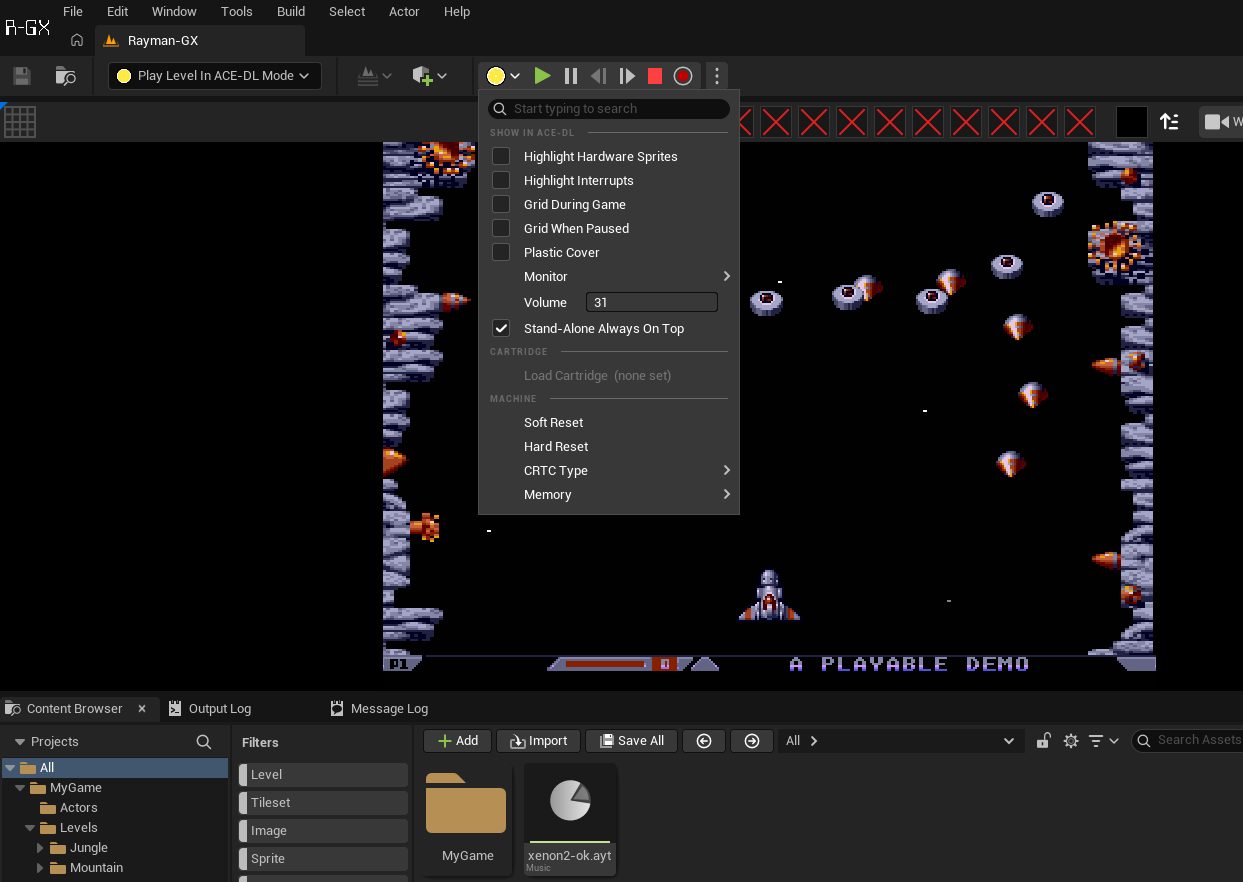Expand the Monitor submenu

pos(609,276)
